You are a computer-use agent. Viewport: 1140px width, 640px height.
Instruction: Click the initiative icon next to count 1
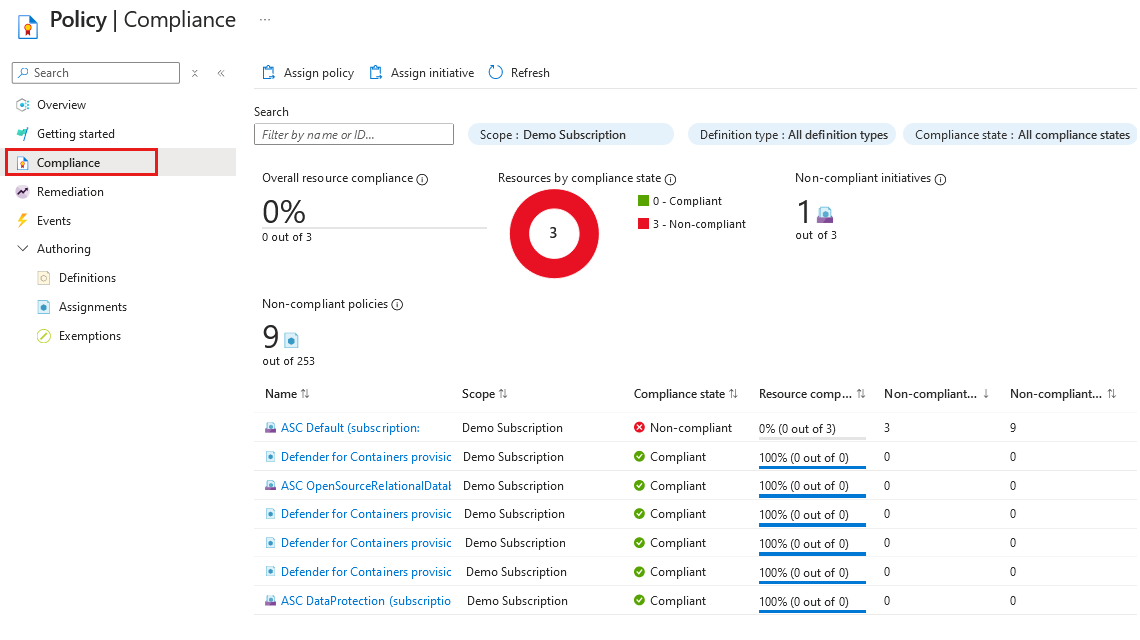pos(824,215)
